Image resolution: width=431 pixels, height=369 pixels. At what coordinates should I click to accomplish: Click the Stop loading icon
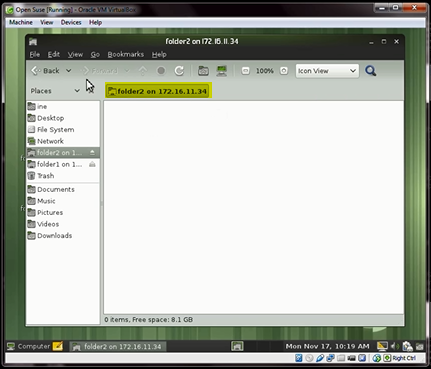(161, 71)
